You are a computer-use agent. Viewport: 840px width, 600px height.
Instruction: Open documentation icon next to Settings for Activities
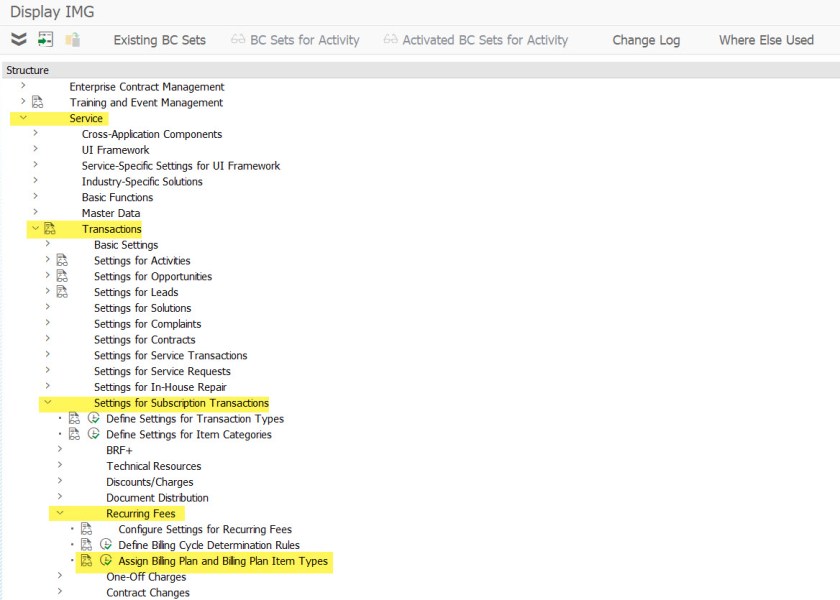coord(62,261)
